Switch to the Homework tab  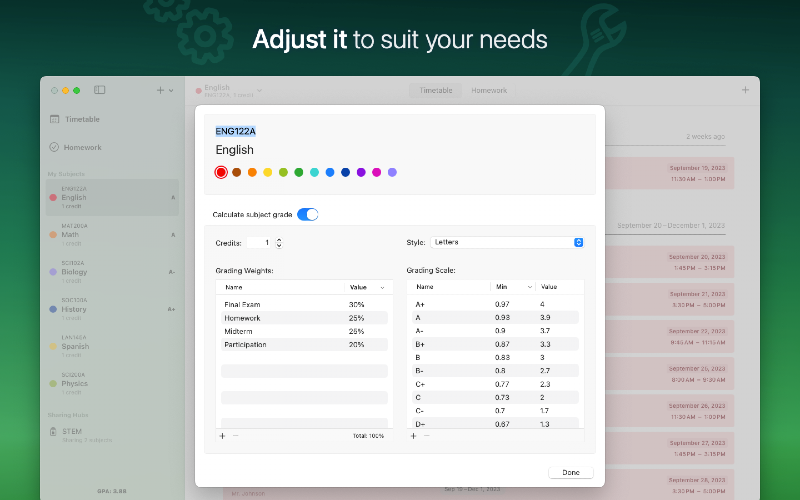coord(489,90)
